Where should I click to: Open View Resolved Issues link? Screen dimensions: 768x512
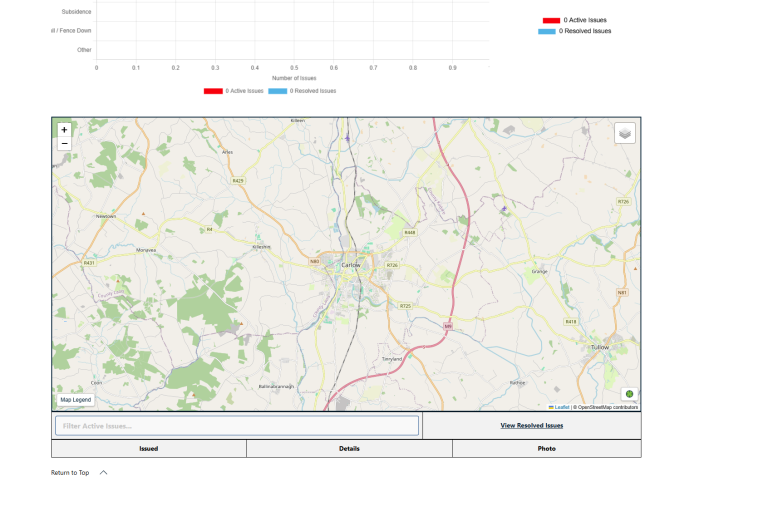tap(531, 426)
